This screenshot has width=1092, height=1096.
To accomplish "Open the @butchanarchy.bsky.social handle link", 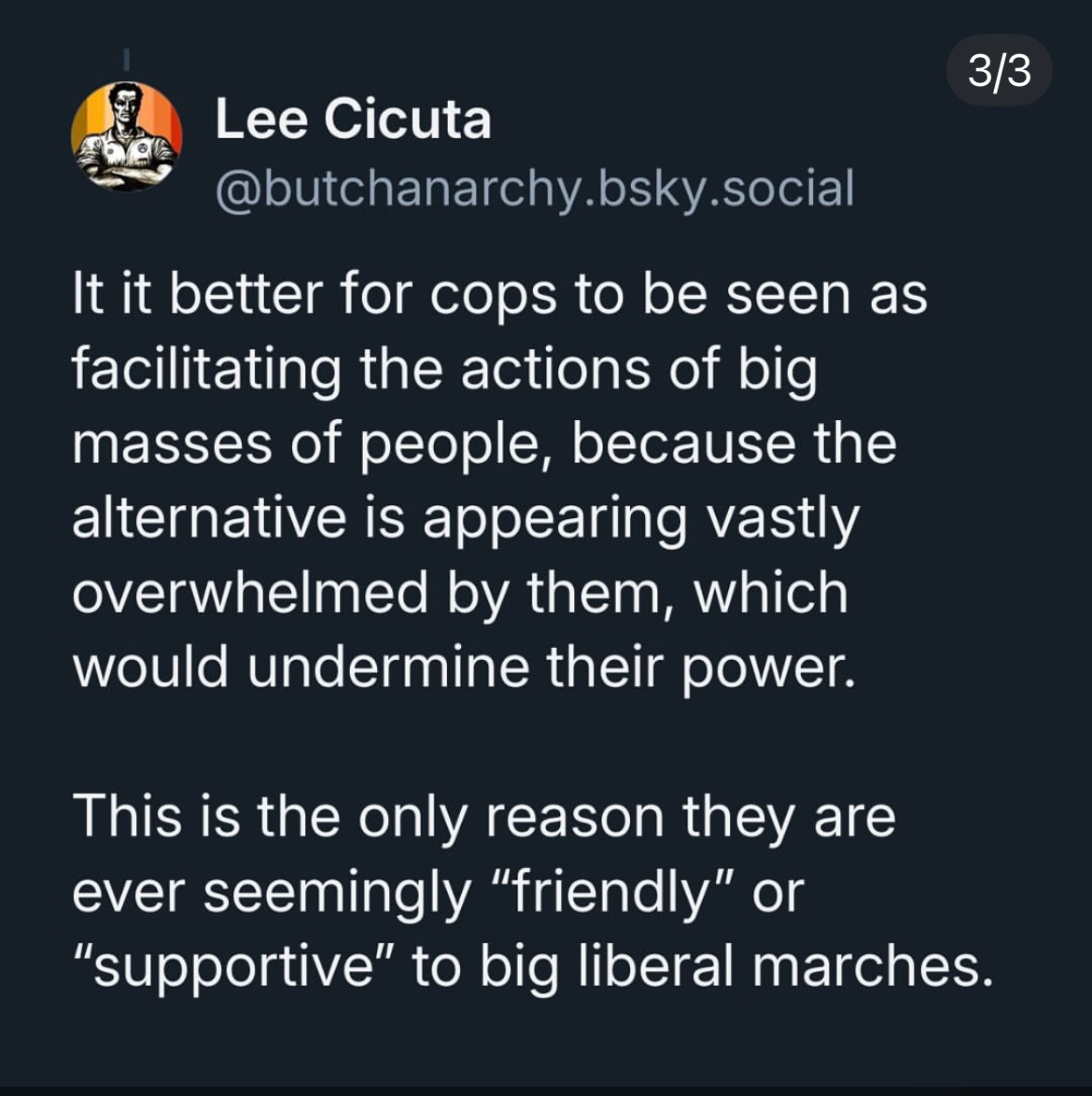I will coord(535,188).
